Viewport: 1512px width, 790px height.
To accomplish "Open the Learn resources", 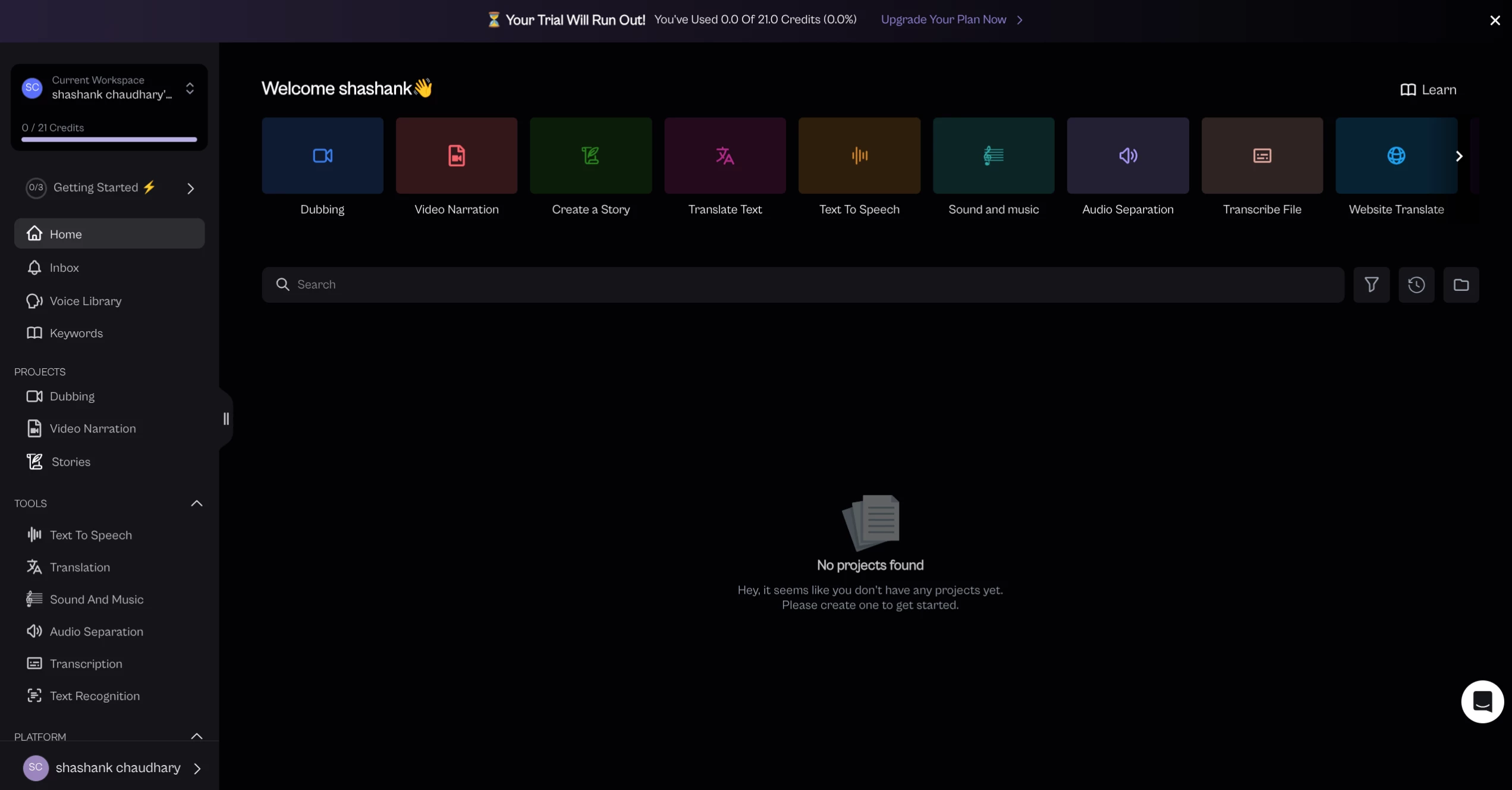I will tap(1428, 89).
